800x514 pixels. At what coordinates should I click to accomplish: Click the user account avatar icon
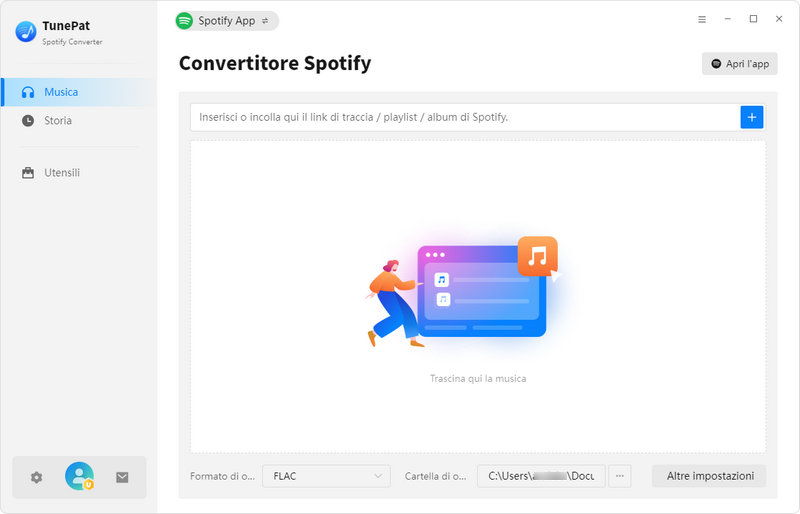tap(80, 476)
